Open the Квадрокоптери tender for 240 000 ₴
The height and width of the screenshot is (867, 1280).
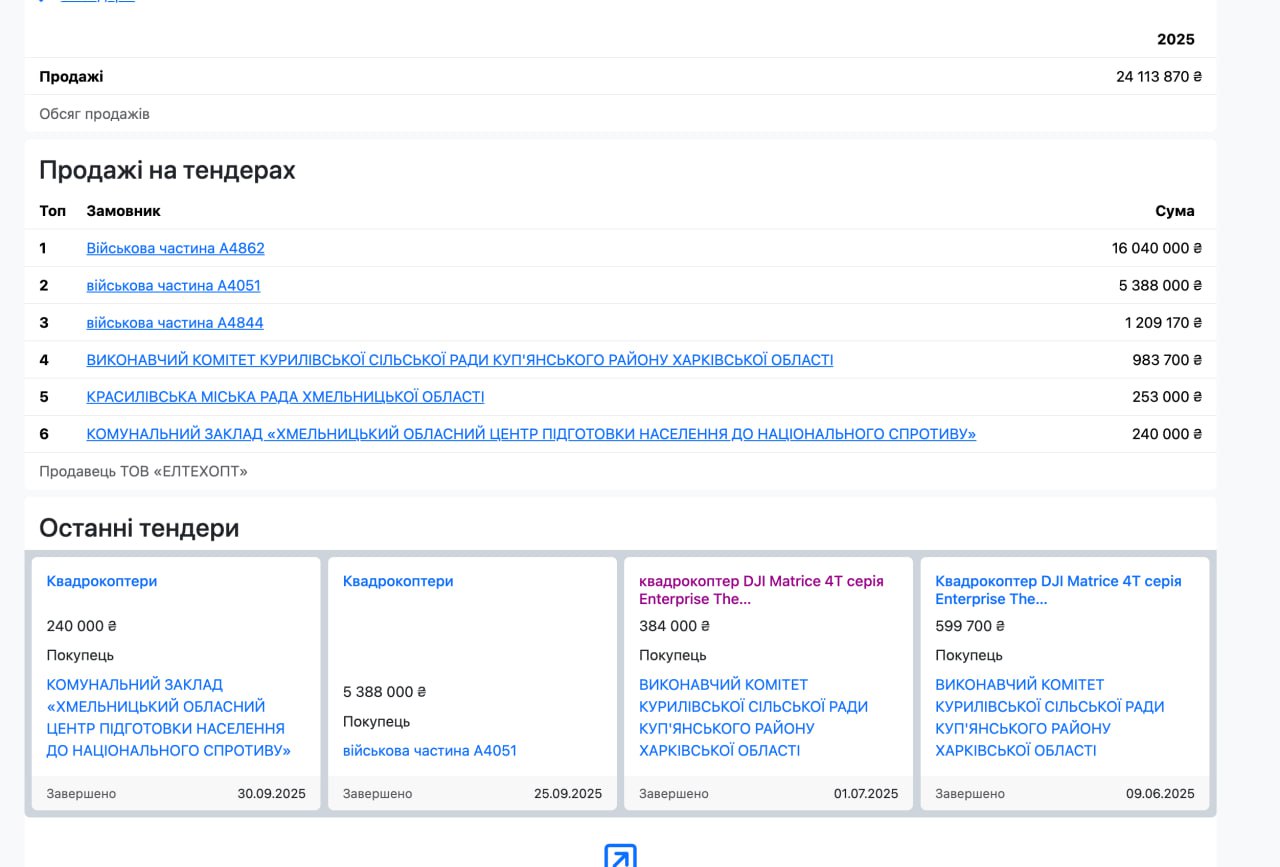(102, 581)
